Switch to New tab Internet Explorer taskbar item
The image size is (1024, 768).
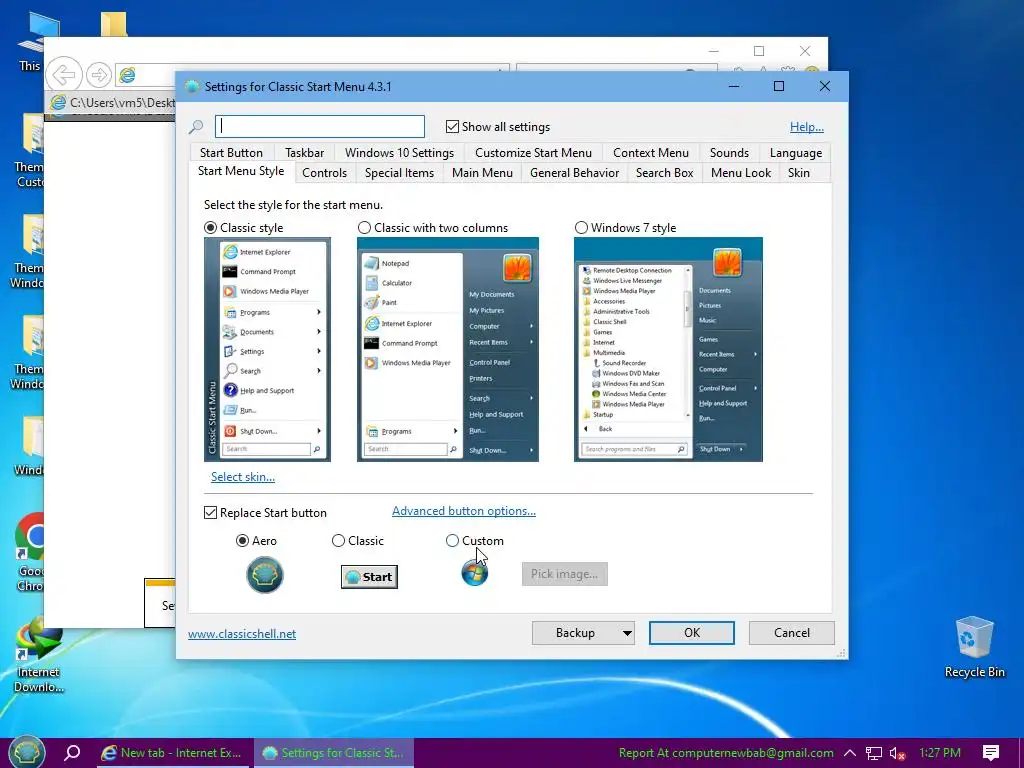(x=172, y=752)
